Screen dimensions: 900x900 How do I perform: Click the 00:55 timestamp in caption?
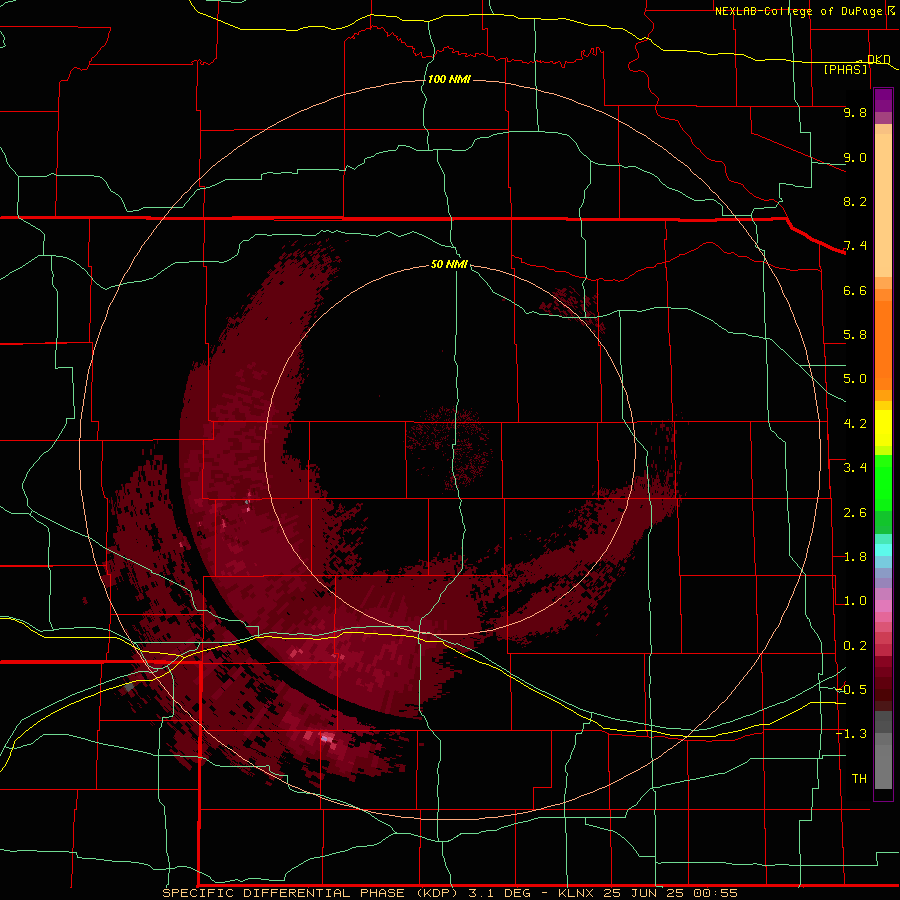coord(715,893)
